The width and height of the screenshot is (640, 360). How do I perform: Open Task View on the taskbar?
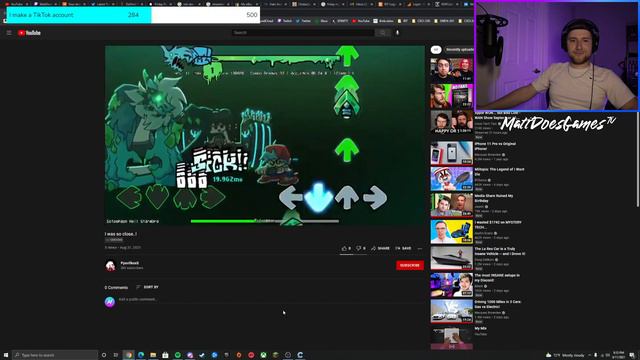point(116,355)
